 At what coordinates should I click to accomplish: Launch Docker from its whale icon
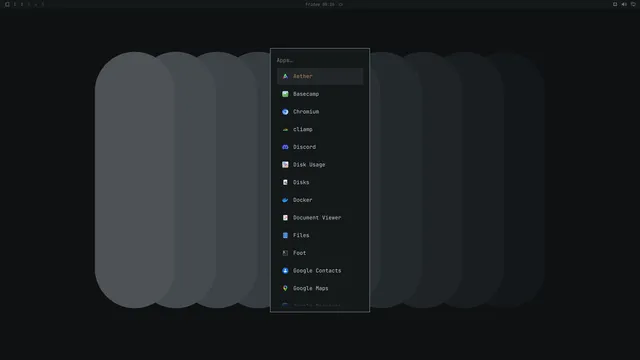tap(285, 200)
